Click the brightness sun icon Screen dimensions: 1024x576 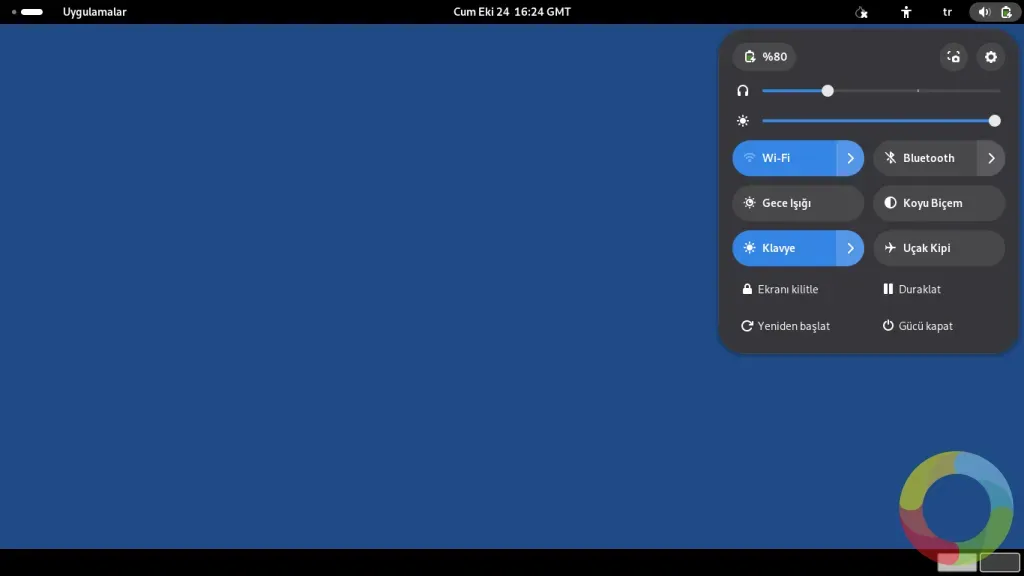[x=743, y=121]
